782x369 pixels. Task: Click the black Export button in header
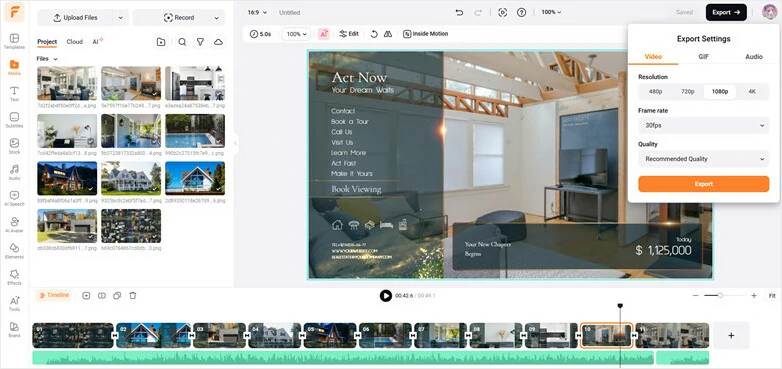[x=726, y=12]
